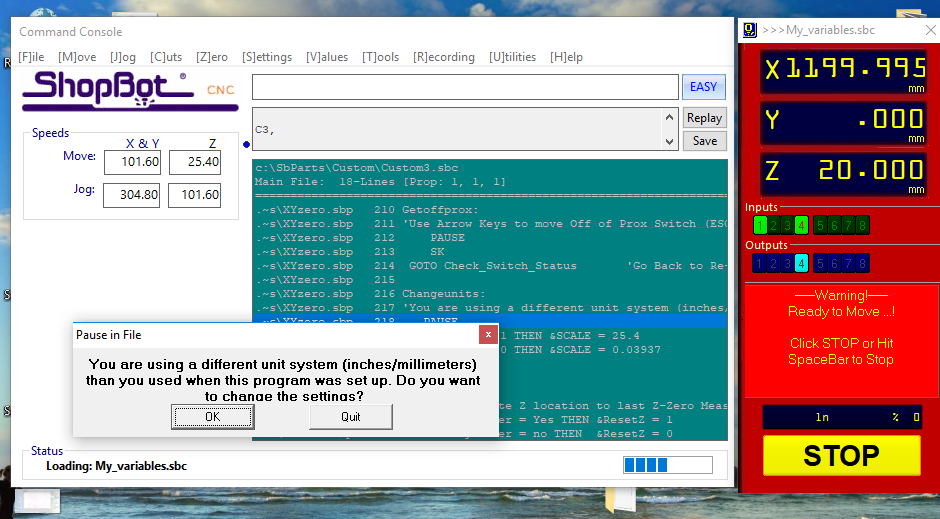This screenshot has width=940, height=519.
Task: Click the Loading: My_variables.sbc status text
Action: (x=117, y=466)
